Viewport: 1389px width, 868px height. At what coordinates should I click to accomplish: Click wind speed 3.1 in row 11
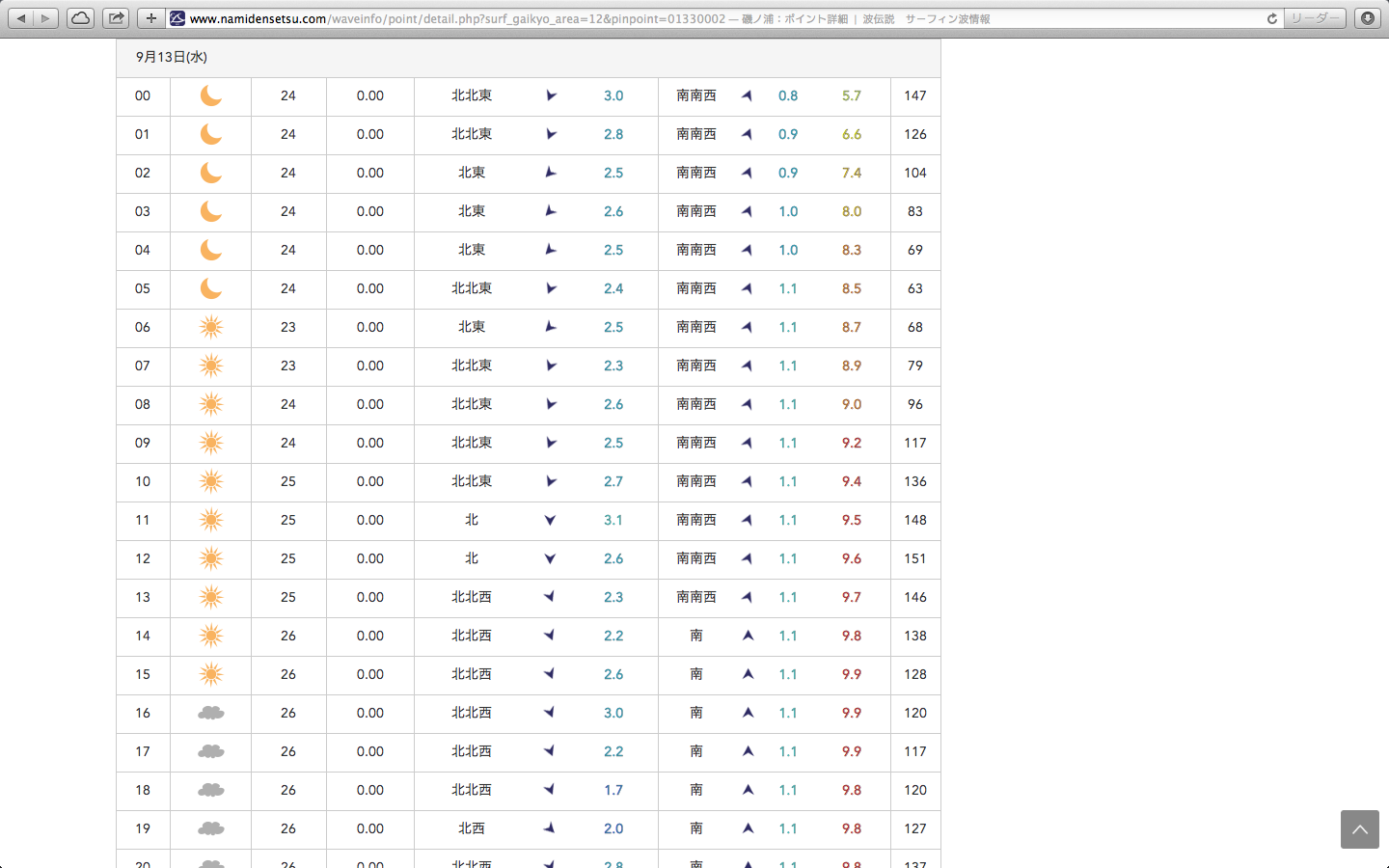click(613, 520)
